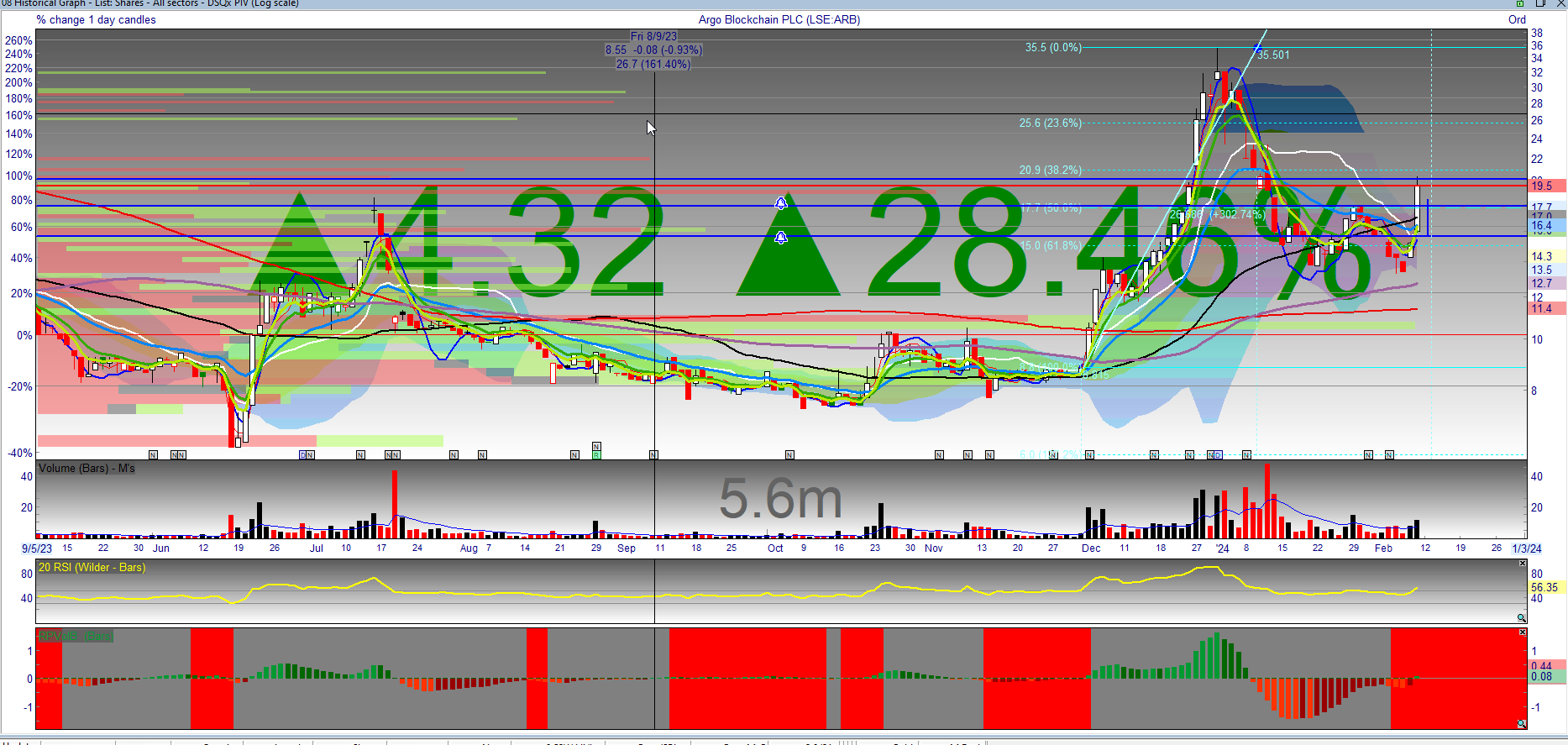Screen dimensions: 1568x745
Task: Click the 9/5/23 chart start date
Action: [36, 548]
